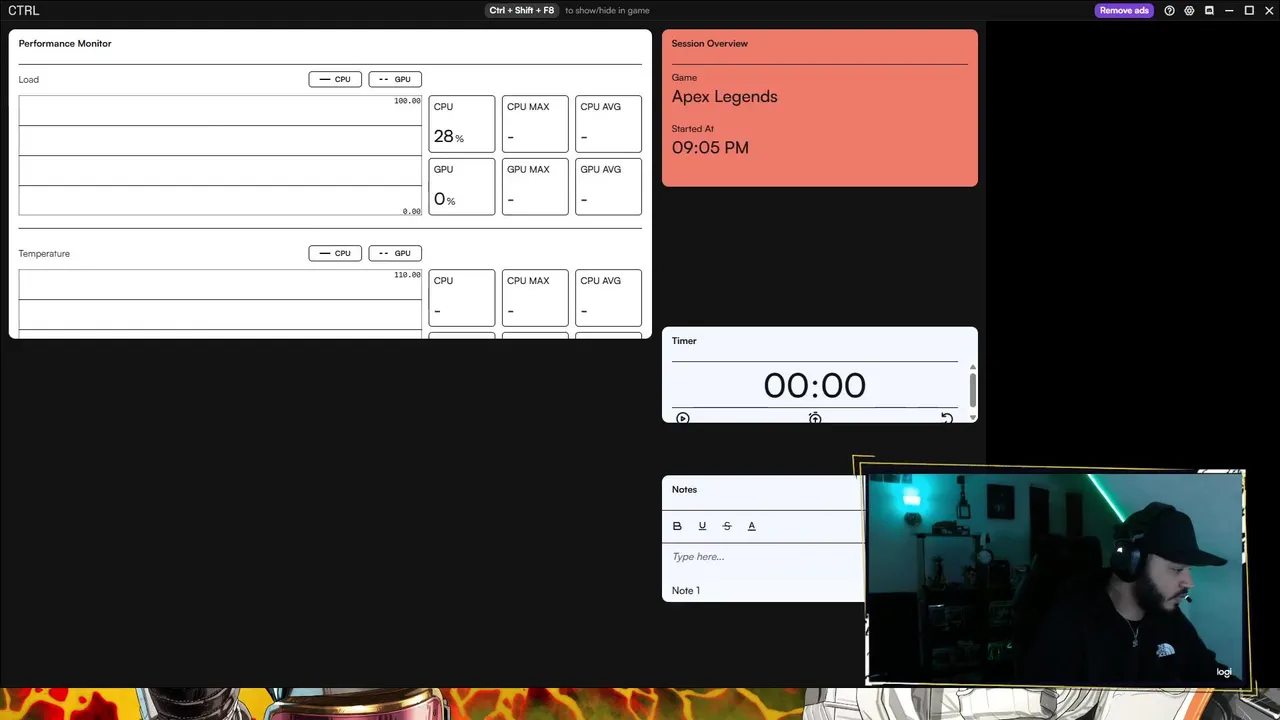Image resolution: width=1280 pixels, height=720 pixels.
Task: Click the Timer widget scrollbar thumb
Action: pyautogui.click(x=972, y=388)
